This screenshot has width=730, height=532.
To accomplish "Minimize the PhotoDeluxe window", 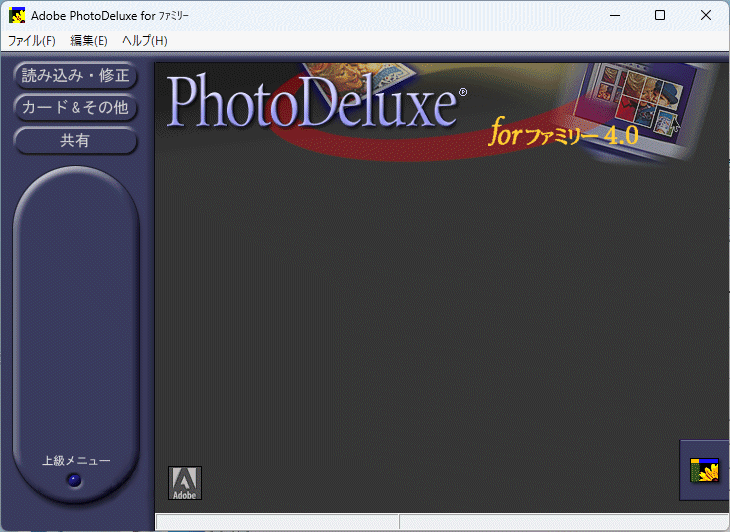I will pos(615,15).
